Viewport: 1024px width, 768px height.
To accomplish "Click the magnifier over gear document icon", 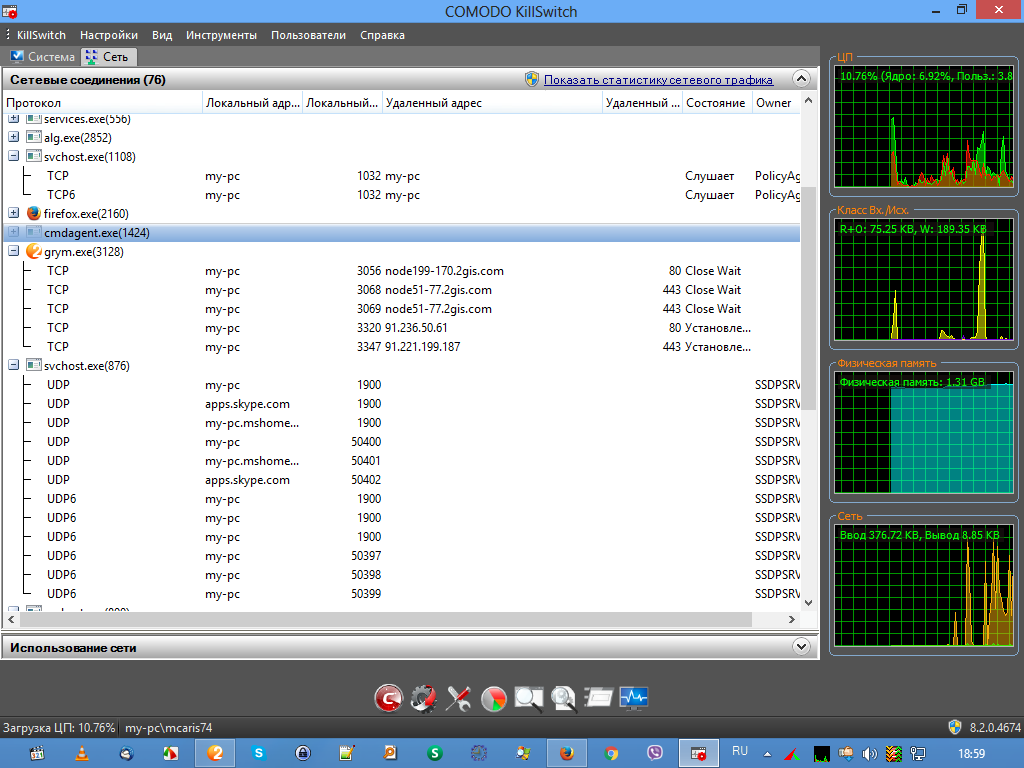I will [x=564, y=698].
